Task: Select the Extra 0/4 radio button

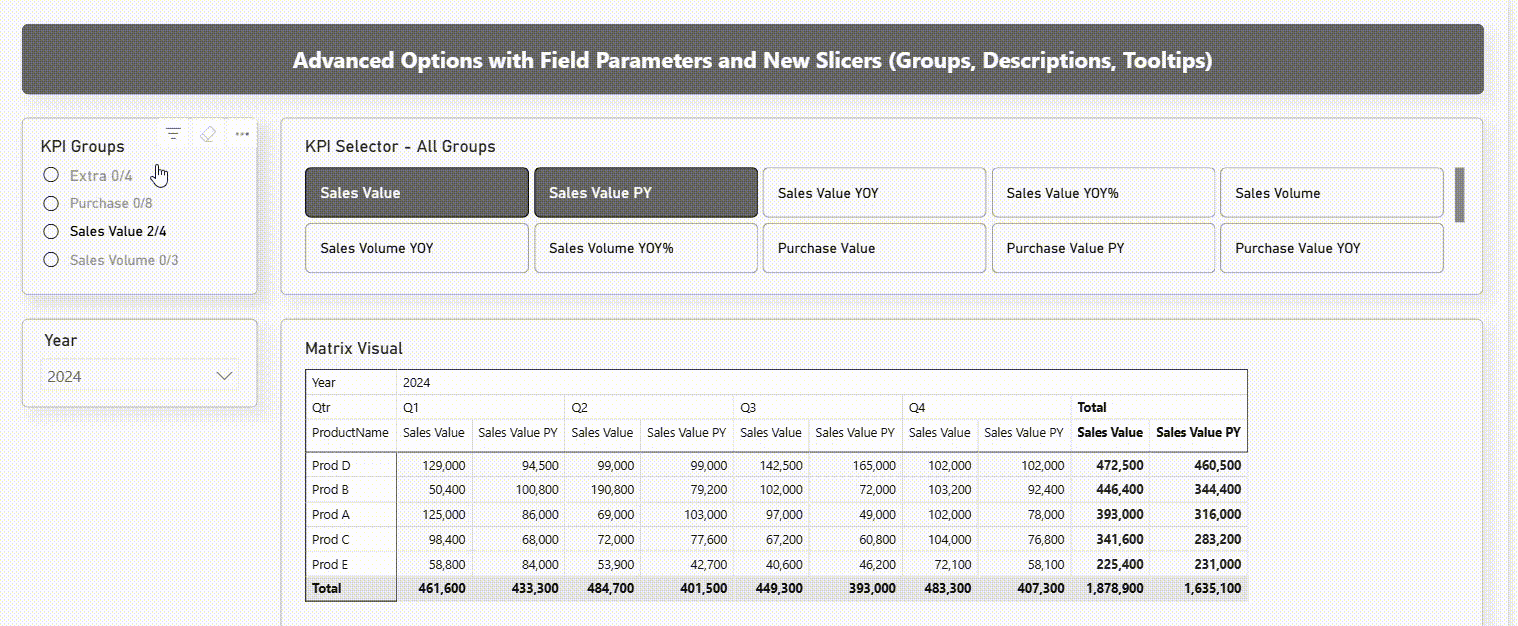Action: [x=52, y=176]
